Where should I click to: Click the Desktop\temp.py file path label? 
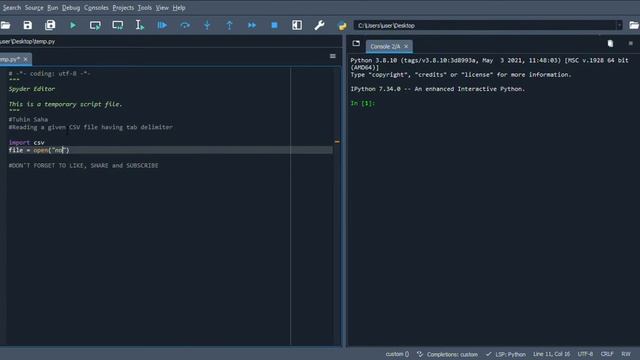point(27,42)
